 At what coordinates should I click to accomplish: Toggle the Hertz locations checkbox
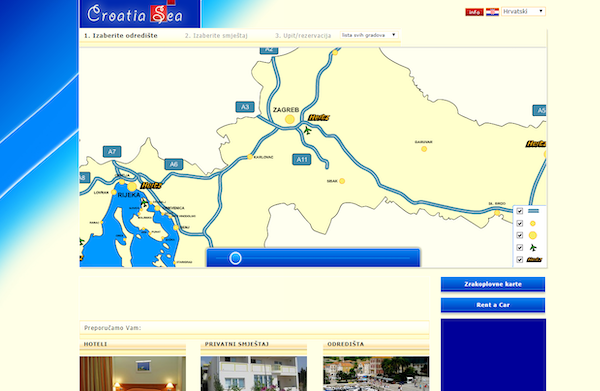tap(520, 260)
